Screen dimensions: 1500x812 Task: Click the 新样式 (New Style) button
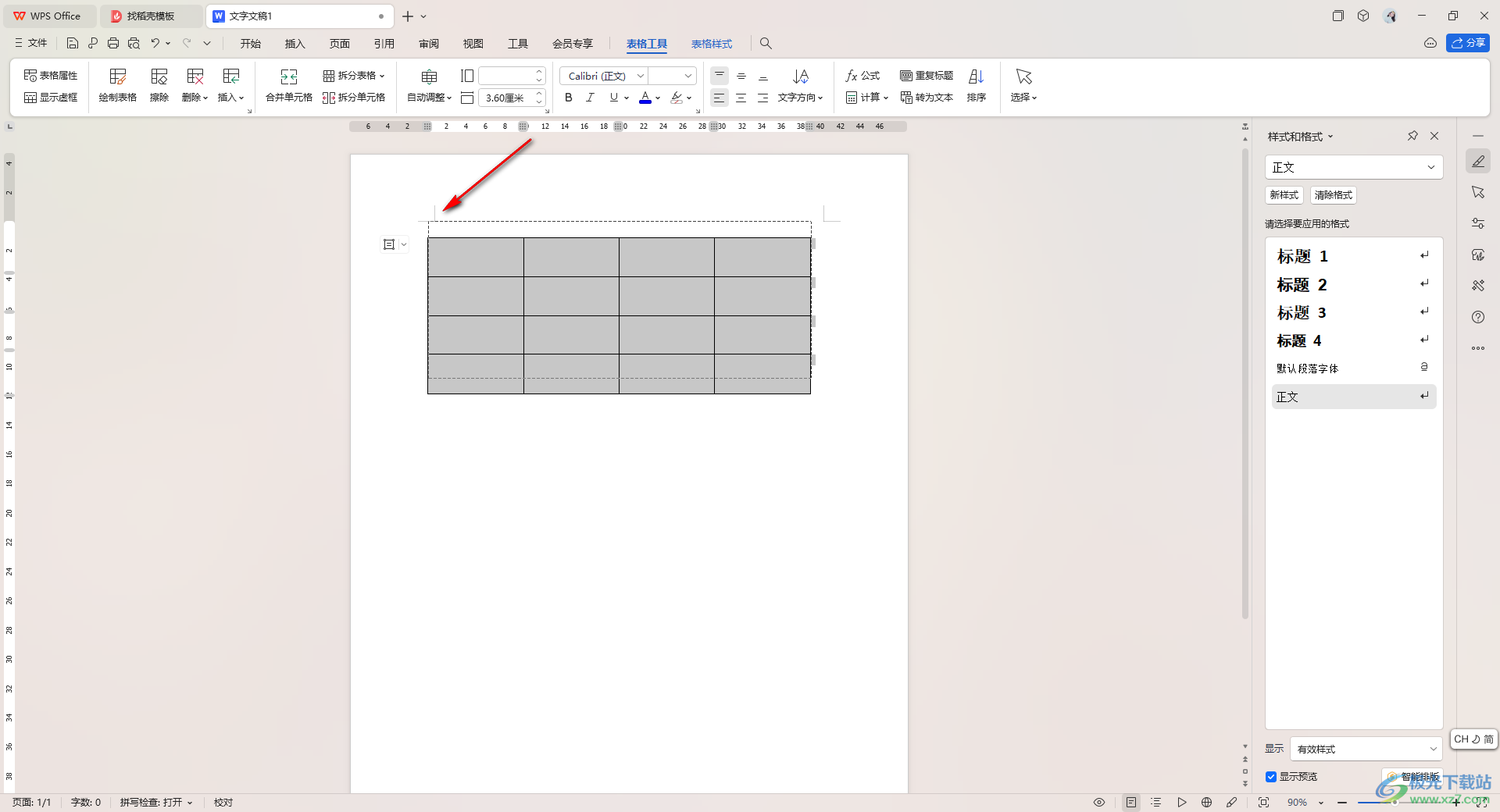(1284, 195)
